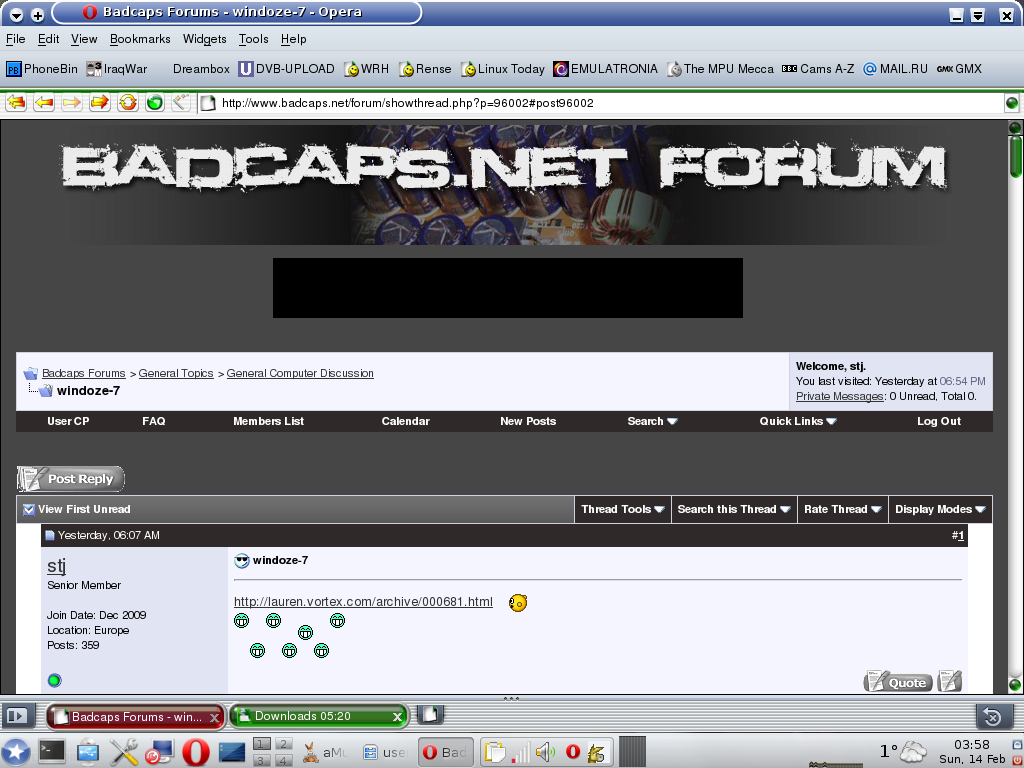Open the KDE start menu star icon
This screenshot has height=768, width=1024.
[x=15, y=752]
